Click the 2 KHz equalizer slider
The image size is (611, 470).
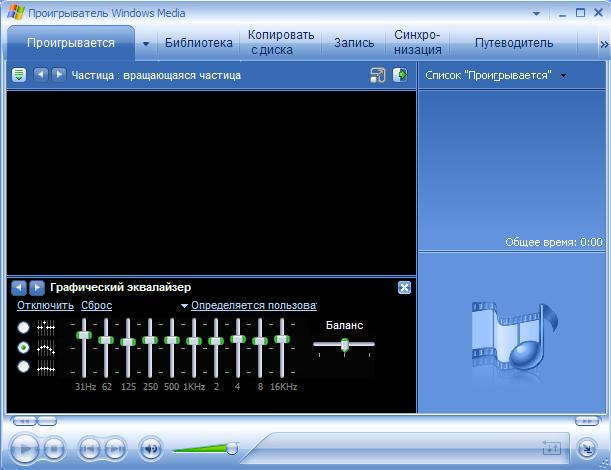216,341
